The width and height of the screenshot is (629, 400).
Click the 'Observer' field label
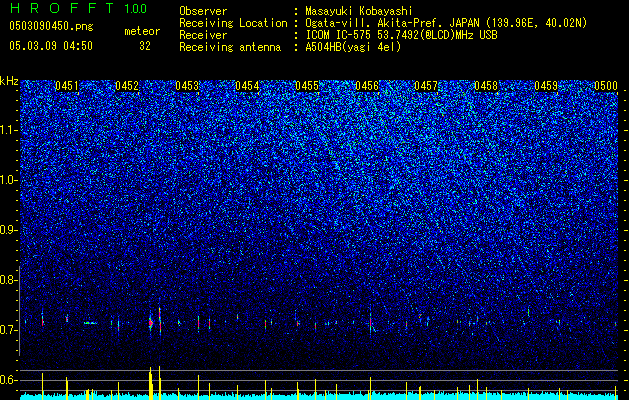[203, 11]
